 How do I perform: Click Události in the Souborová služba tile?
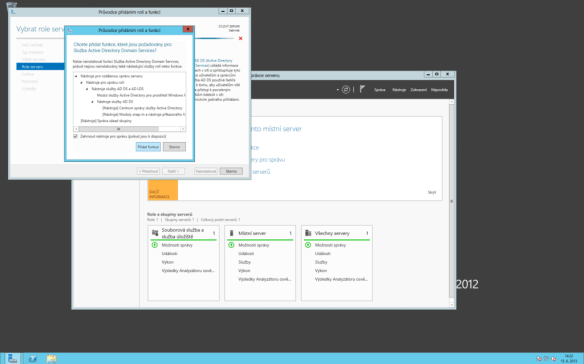coord(169,254)
